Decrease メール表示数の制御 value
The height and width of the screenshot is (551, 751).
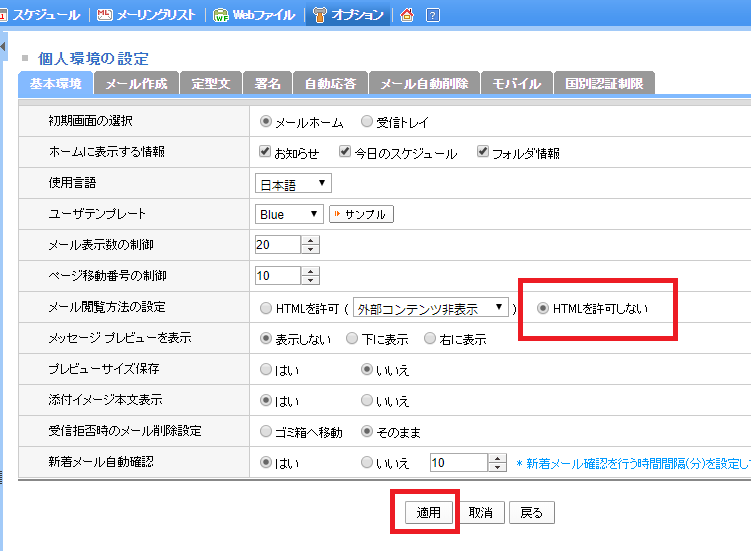click(310, 249)
